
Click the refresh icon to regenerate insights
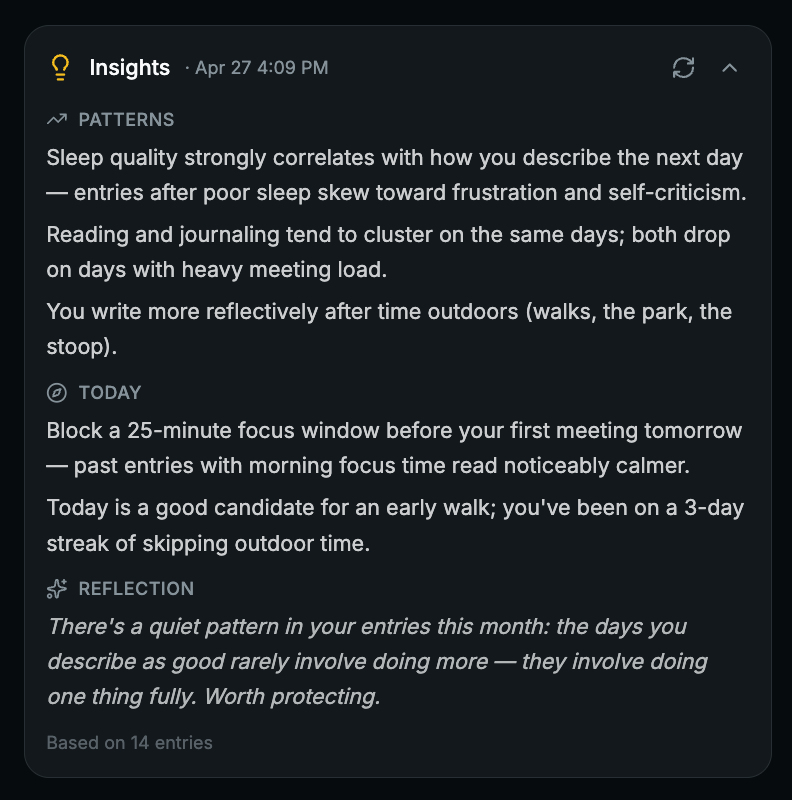pyautogui.click(x=683, y=68)
